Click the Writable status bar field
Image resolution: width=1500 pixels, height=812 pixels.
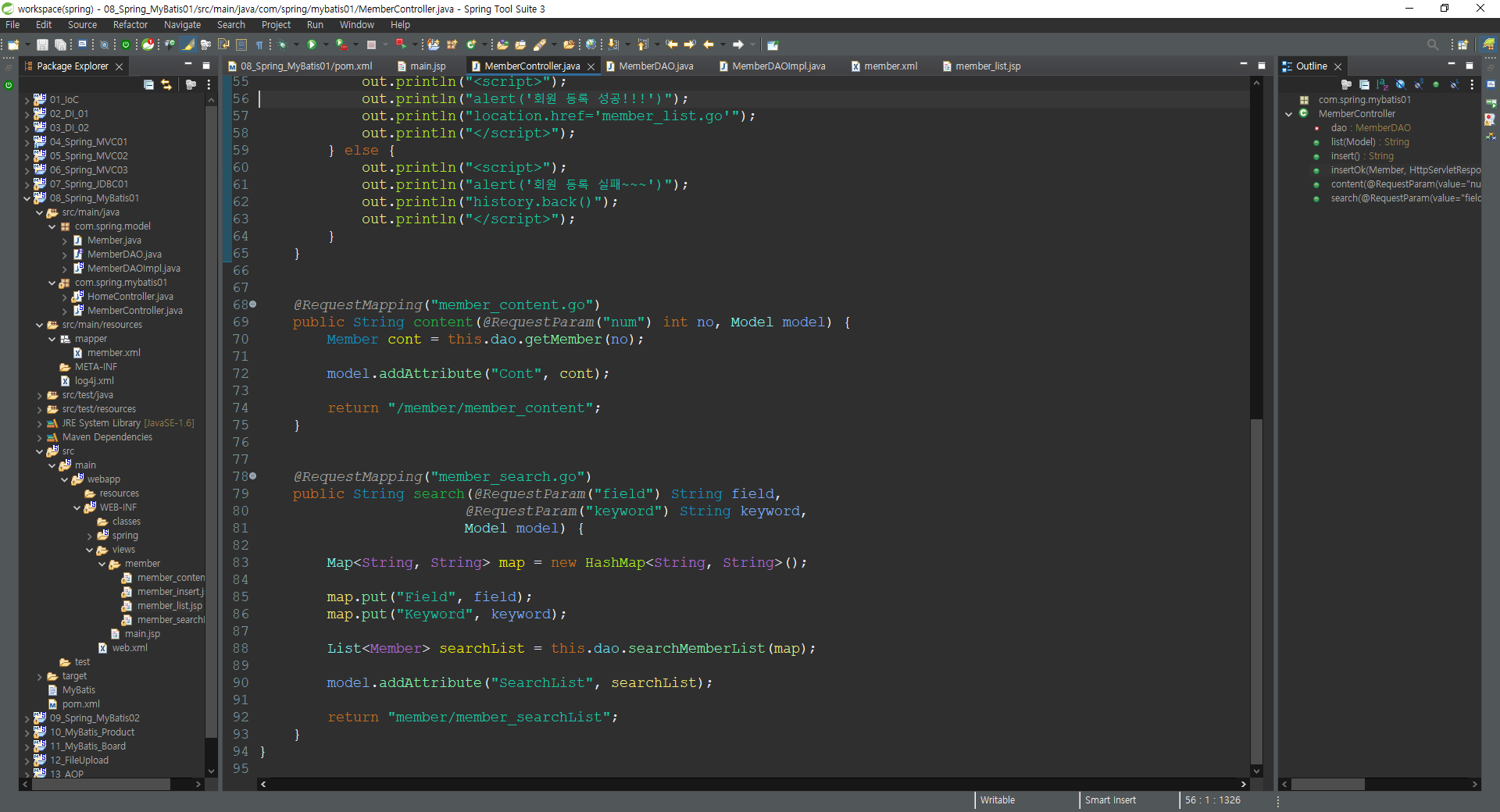click(998, 800)
